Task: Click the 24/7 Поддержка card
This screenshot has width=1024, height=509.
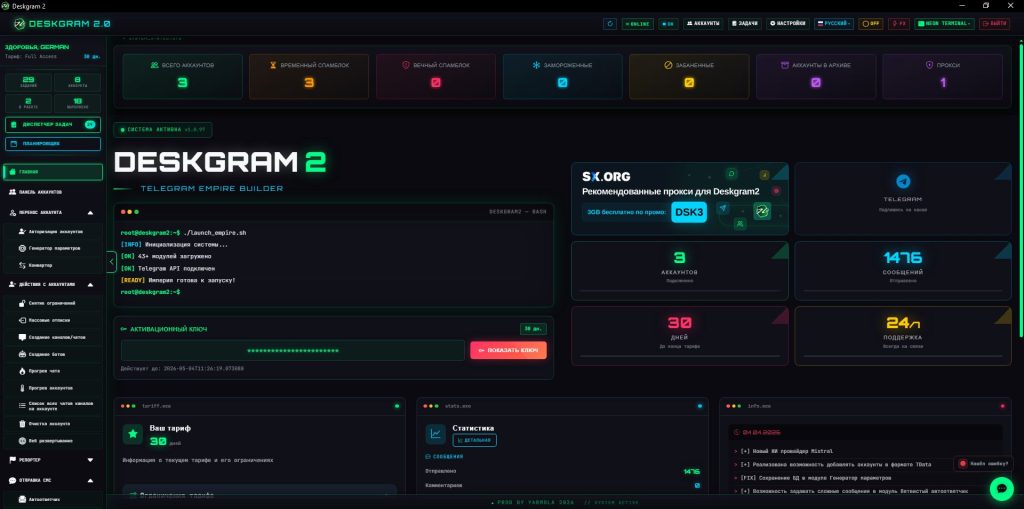Action: [x=903, y=336]
